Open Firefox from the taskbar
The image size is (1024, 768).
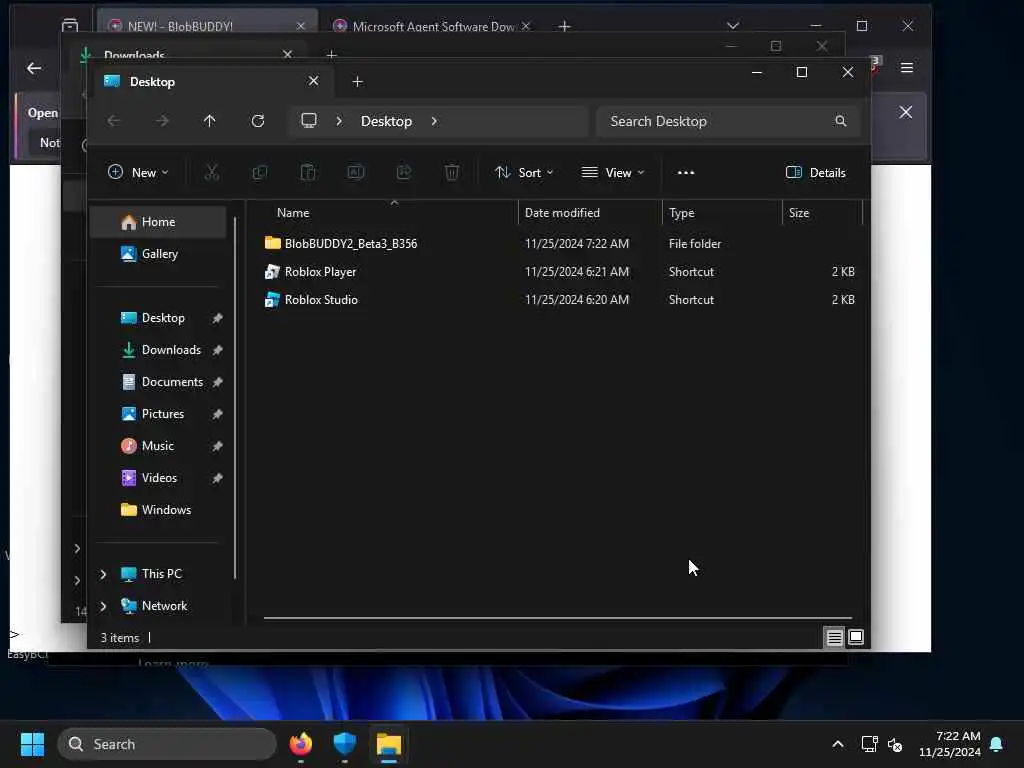pyautogui.click(x=300, y=744)
